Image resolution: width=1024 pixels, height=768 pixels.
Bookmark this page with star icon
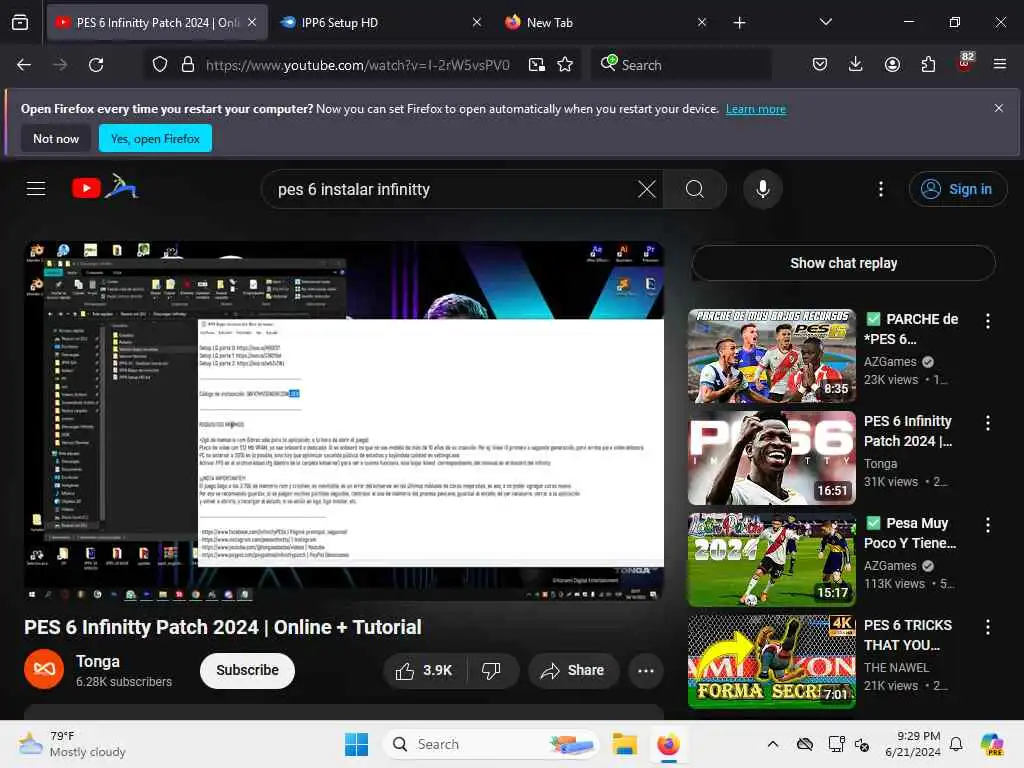pos(565,65)
